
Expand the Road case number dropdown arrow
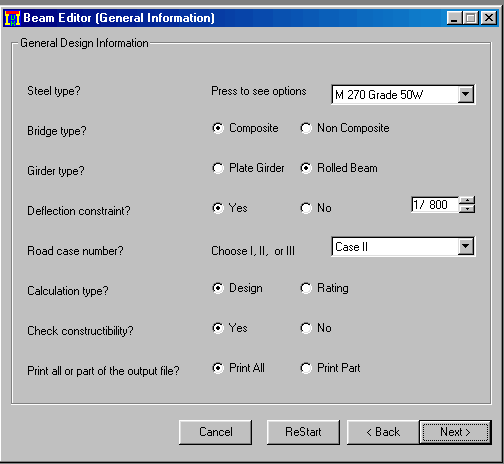pos(466,247)
